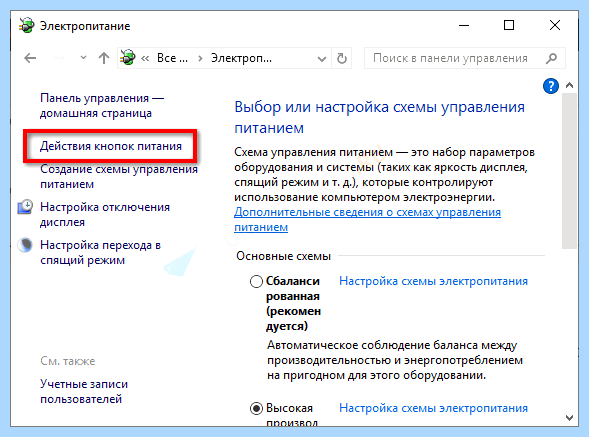This screenshot has height=437, width=589.
Task: Go up one level with up arrow
Action: tap(104, 58)
